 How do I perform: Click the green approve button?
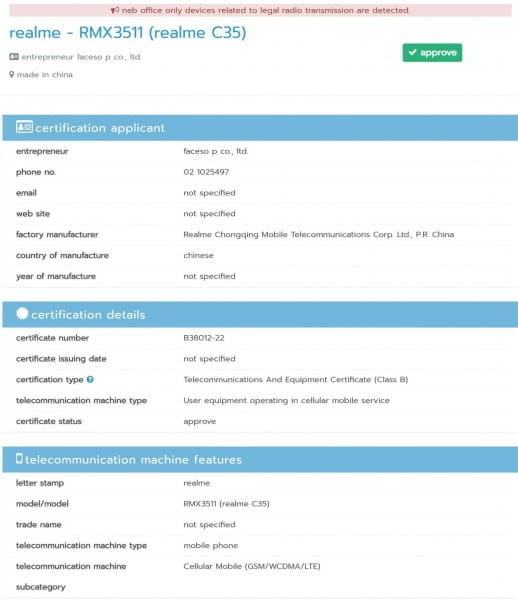[x=432, y=53]
